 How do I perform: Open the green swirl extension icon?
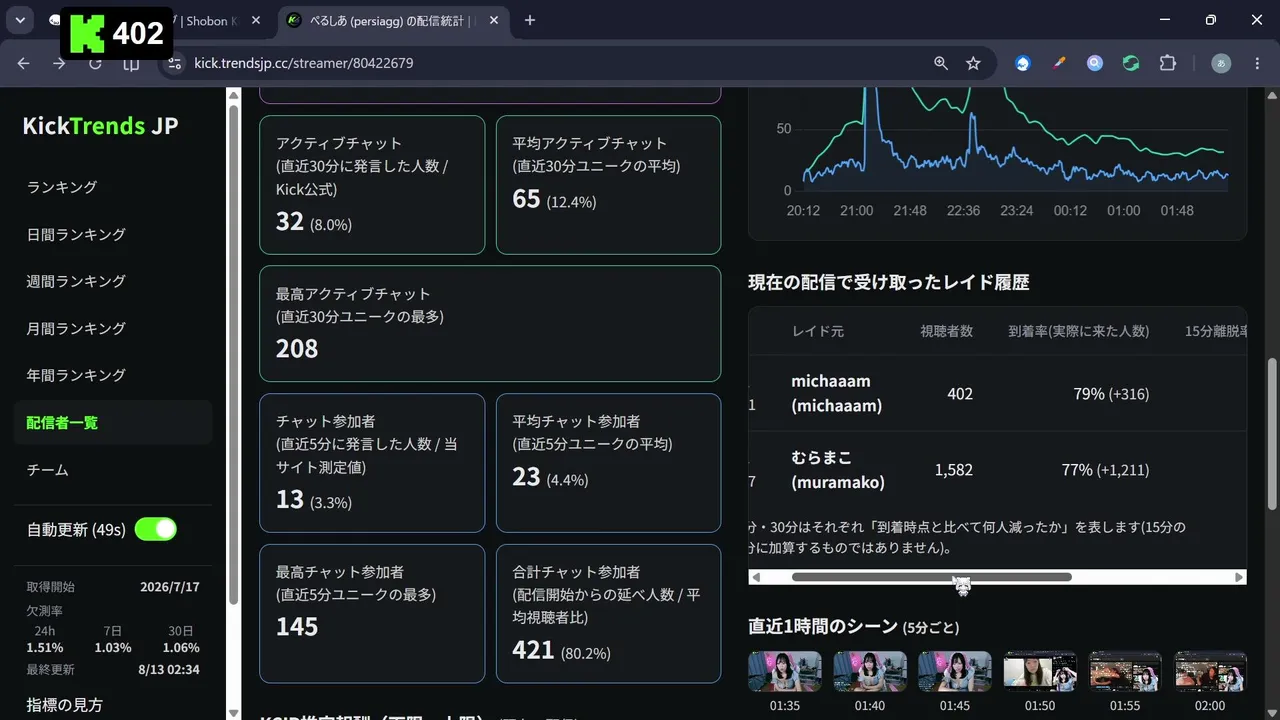coord(1131,63)
